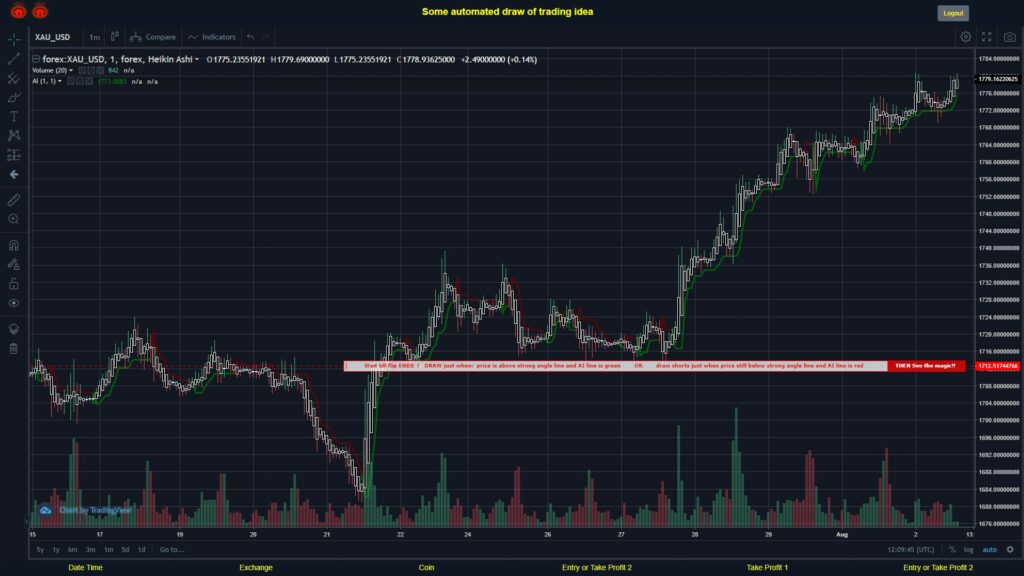1024x576 pixels.
Task: Click the red 'THEN See the magic!!!' box
Action: (925, 366)
